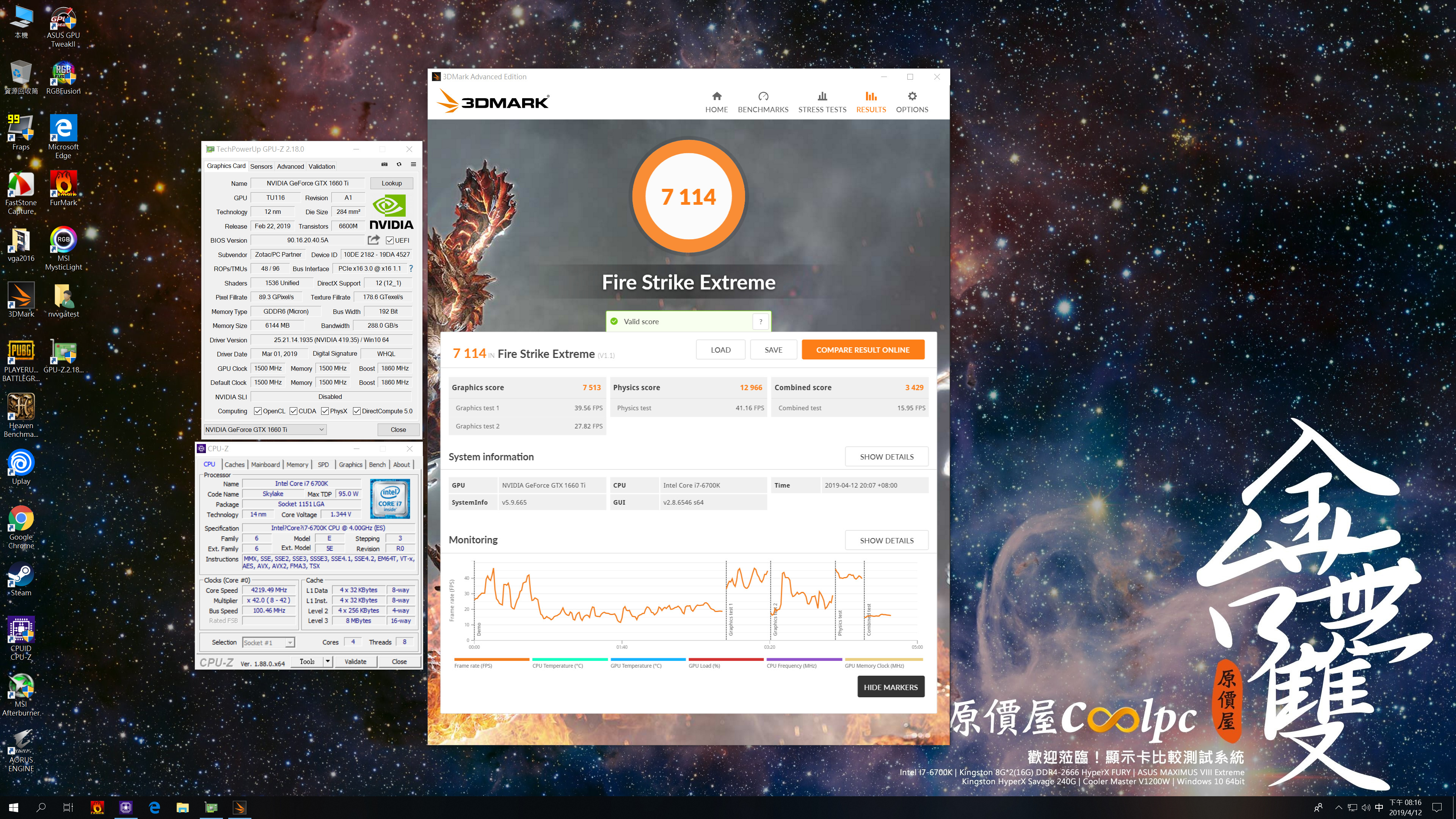Go to STRESS TESTS in 3DMark

tap(822, 102)
